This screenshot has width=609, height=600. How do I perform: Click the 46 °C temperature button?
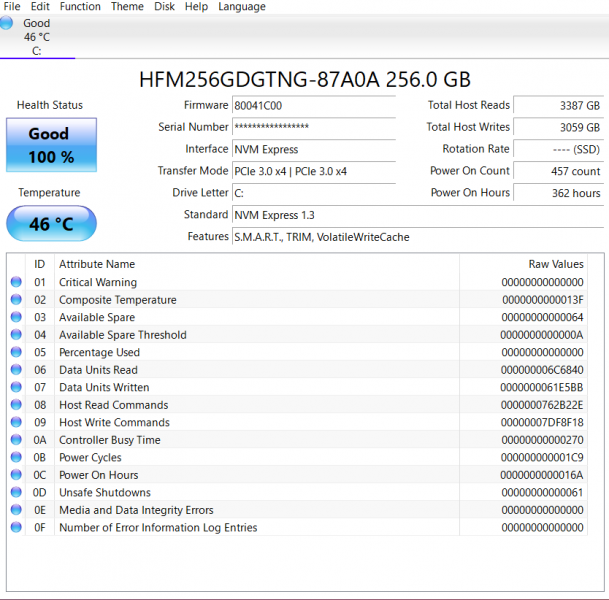click(x=51, y=224)
